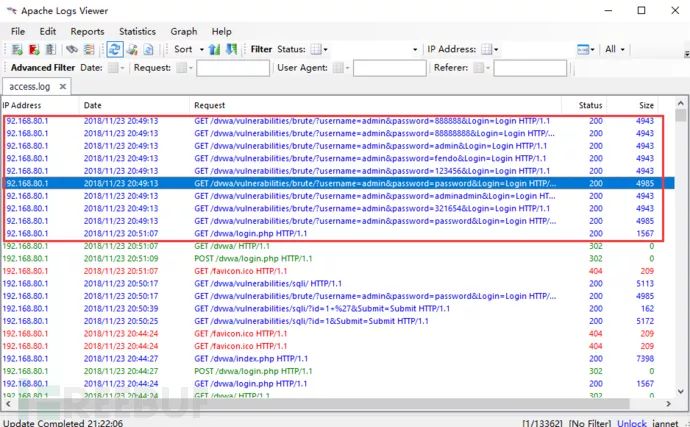This screenshot has width=690, height=427.
Task: Click the sort ascending arrow icon
Action: coord(214,49)
